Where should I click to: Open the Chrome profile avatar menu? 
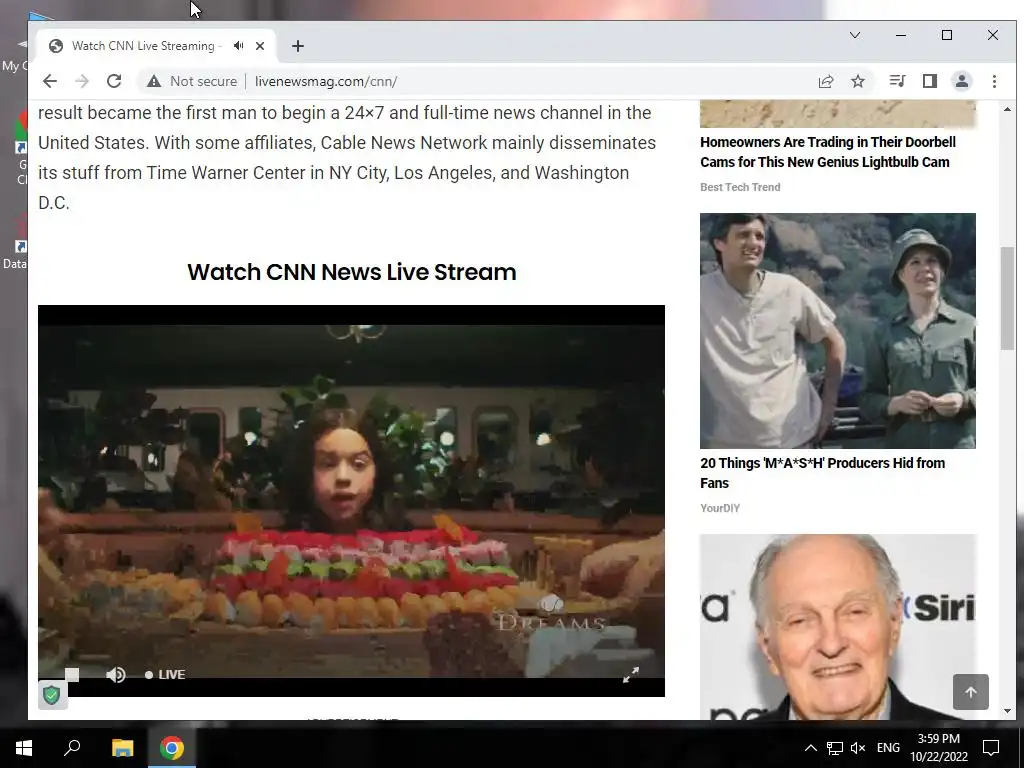[962, 81]
